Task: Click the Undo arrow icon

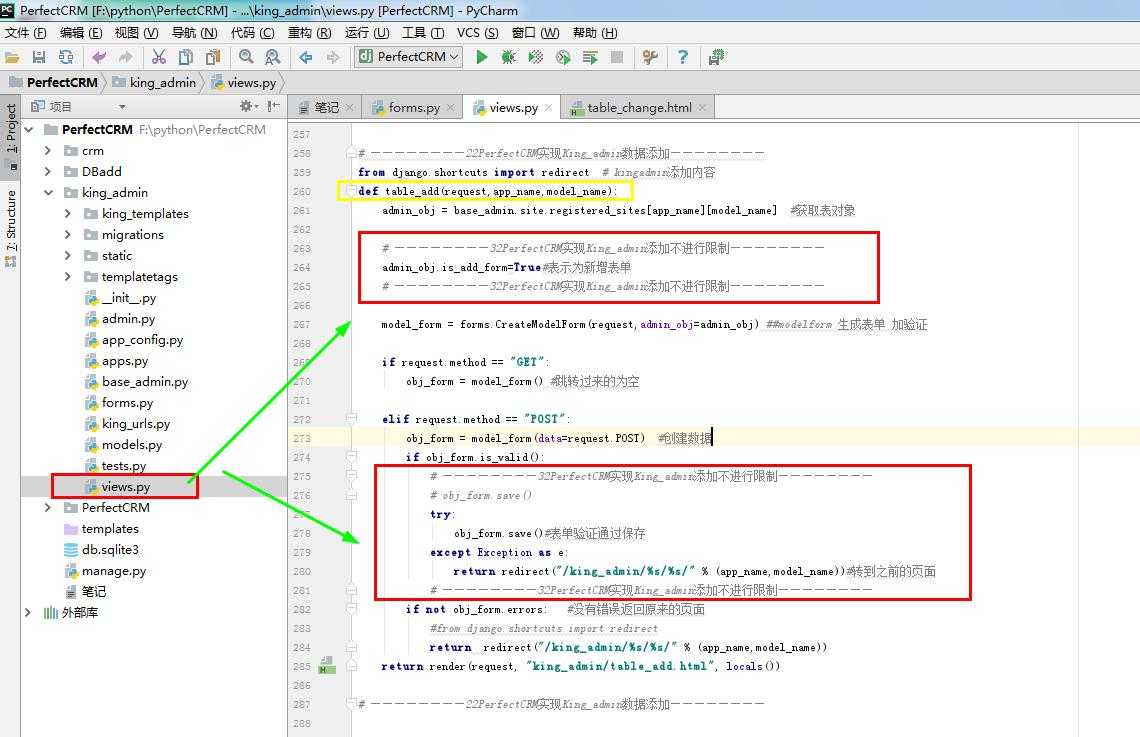Action: (x=99, y=57)
